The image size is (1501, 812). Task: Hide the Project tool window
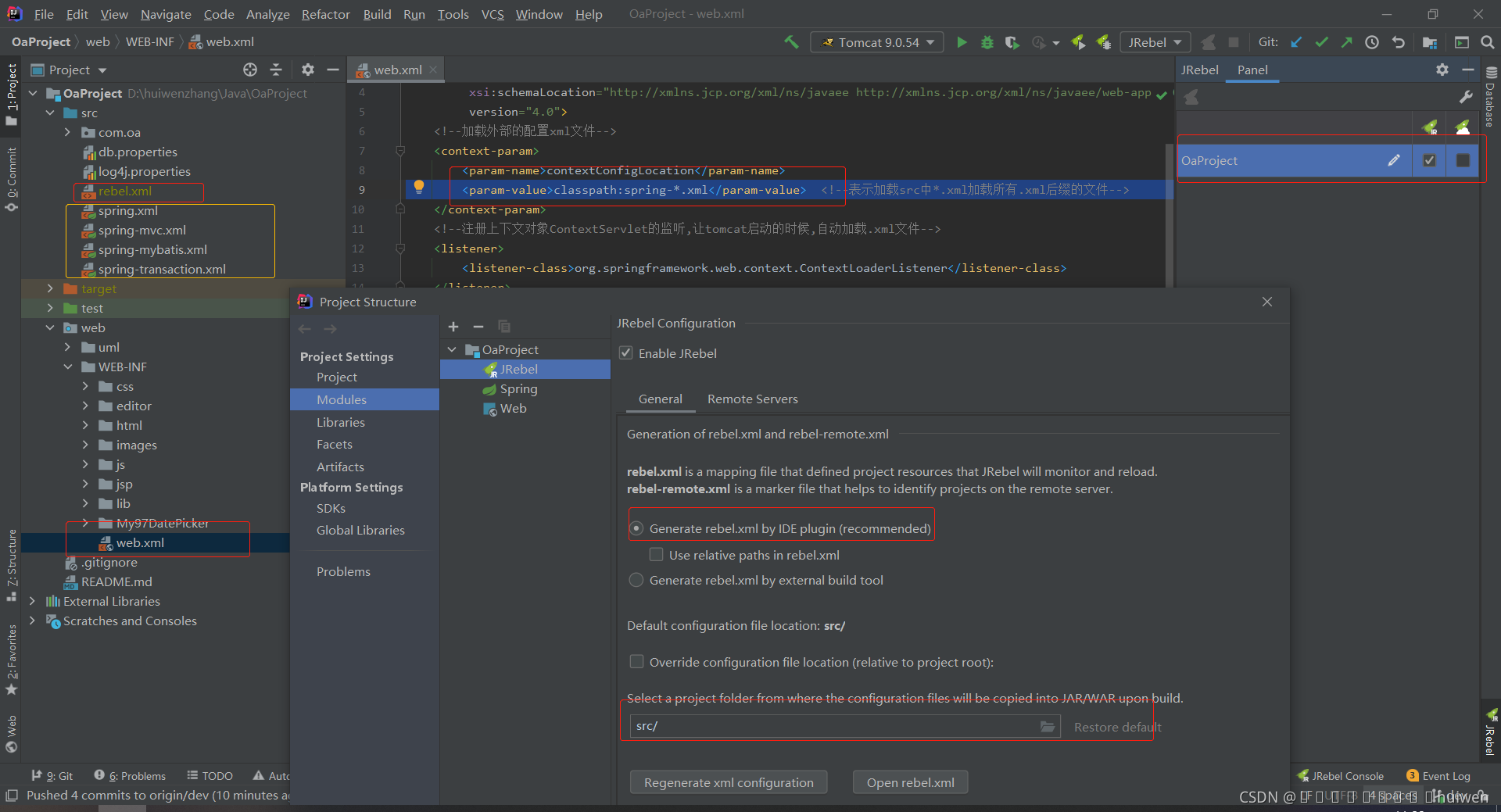click(x=333, y=70)
